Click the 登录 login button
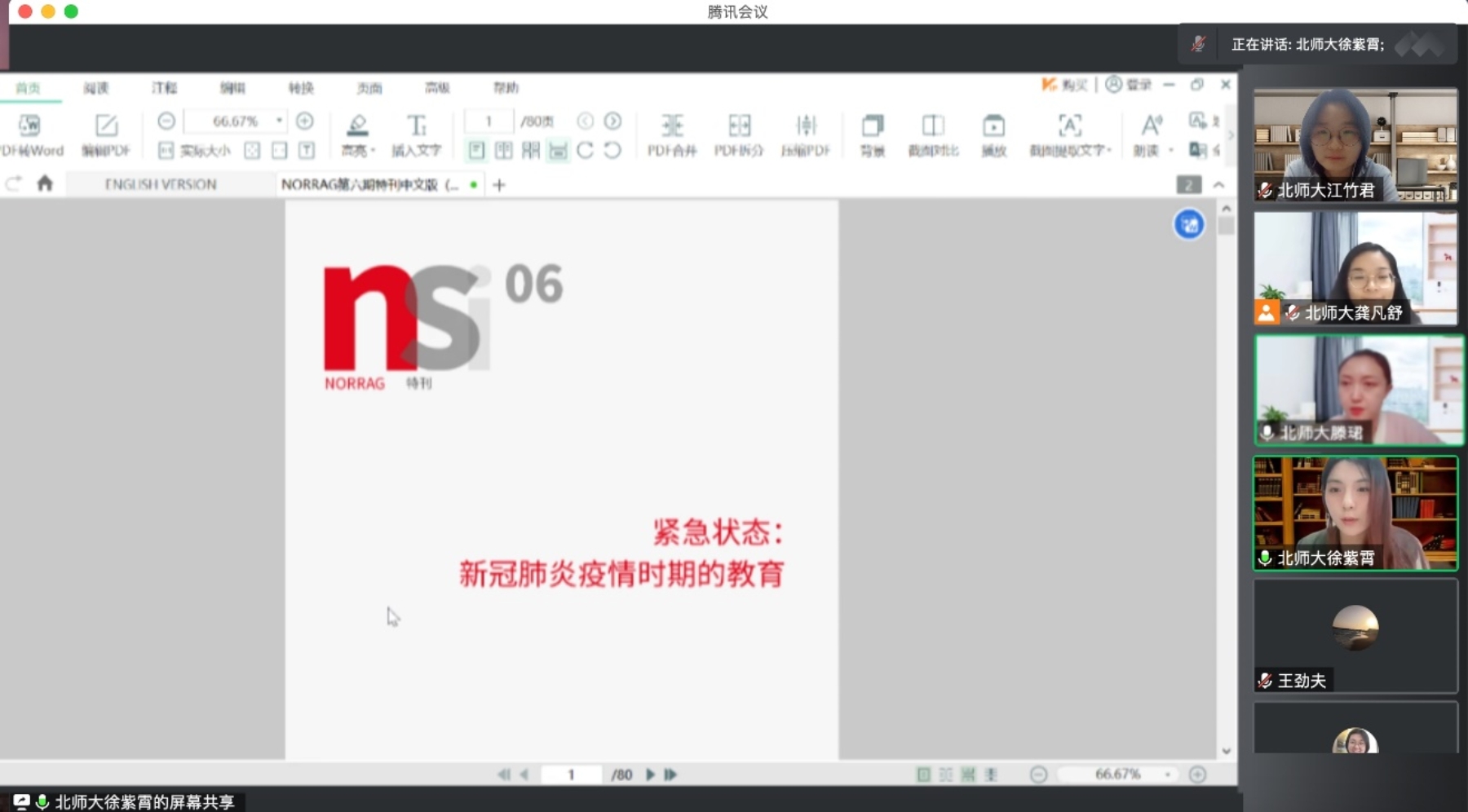 tap(1129, 85)
